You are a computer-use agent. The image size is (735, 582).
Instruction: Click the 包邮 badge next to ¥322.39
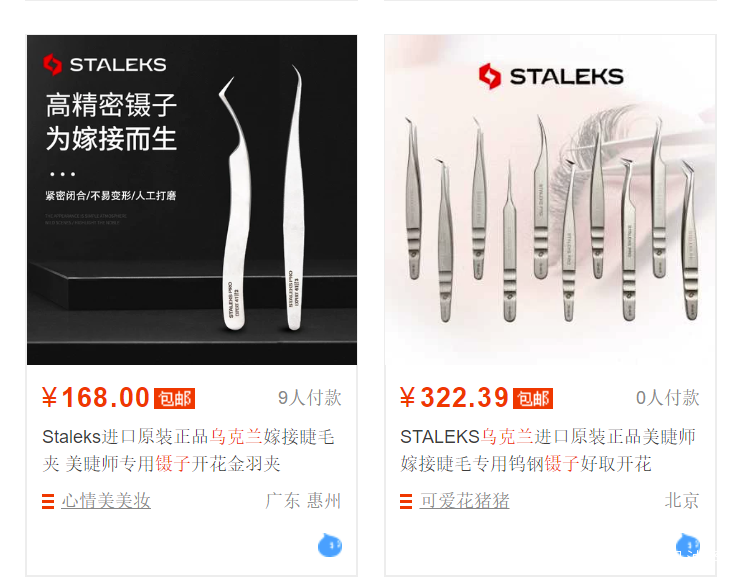(533, 399)
